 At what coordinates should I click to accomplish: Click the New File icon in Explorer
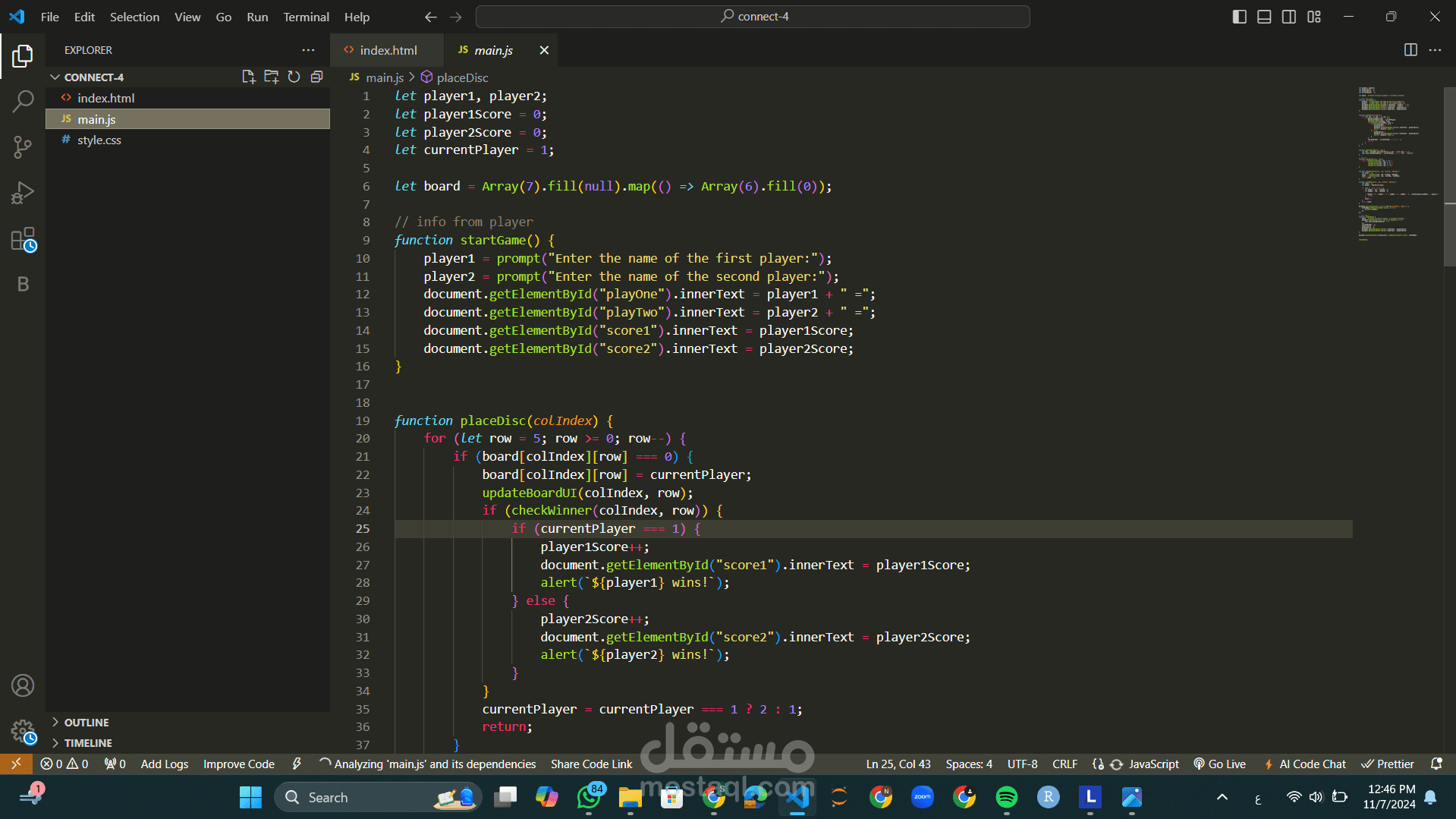pyautogui.click(x=248, y=77)
